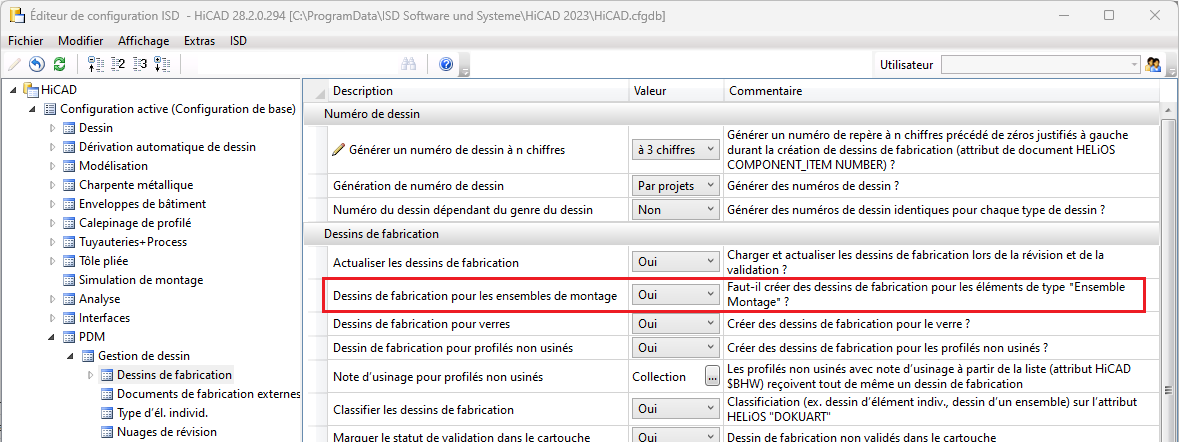The image size is (1179, 442).
Task: Open help with blue question mark icon
Action: click(x=446, y=64)
